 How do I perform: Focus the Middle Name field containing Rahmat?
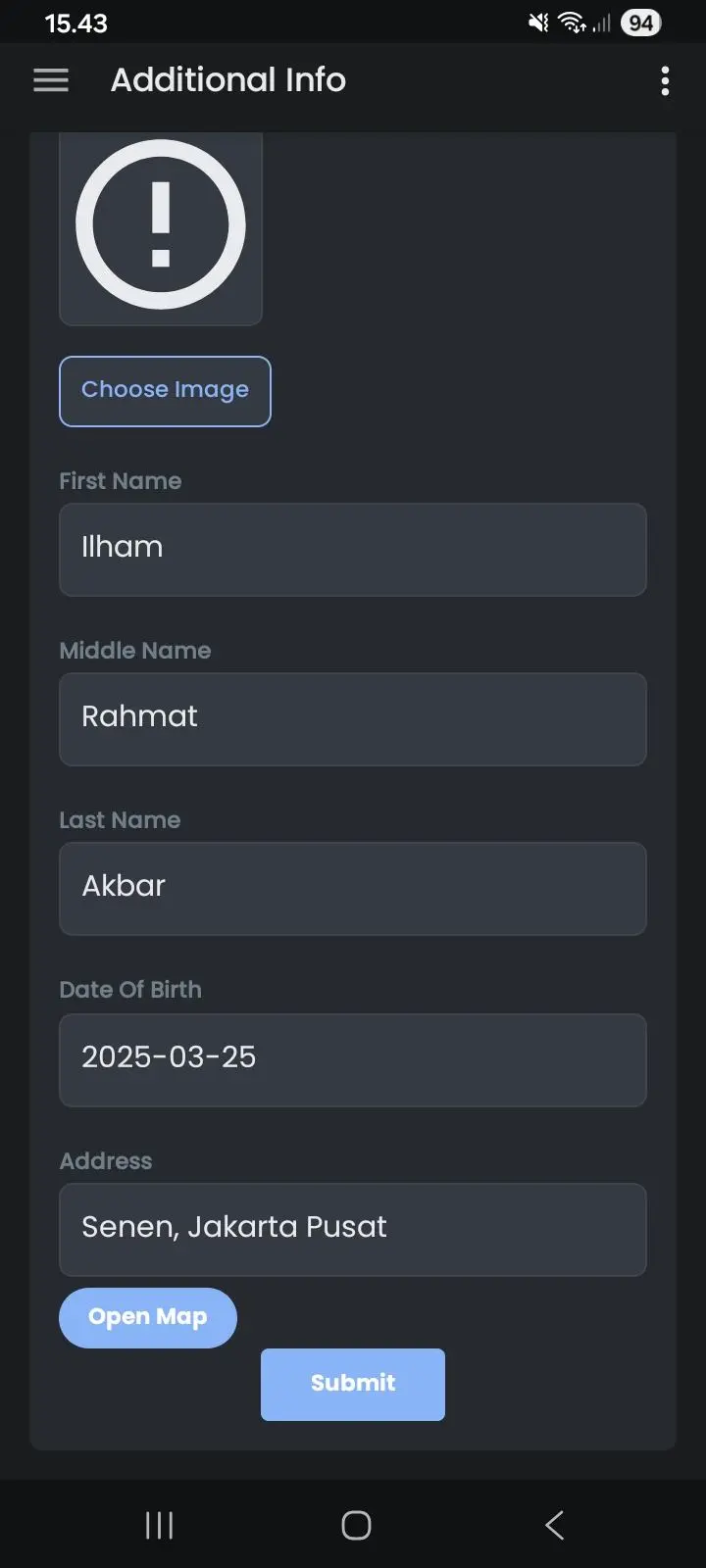coord(353,719)
